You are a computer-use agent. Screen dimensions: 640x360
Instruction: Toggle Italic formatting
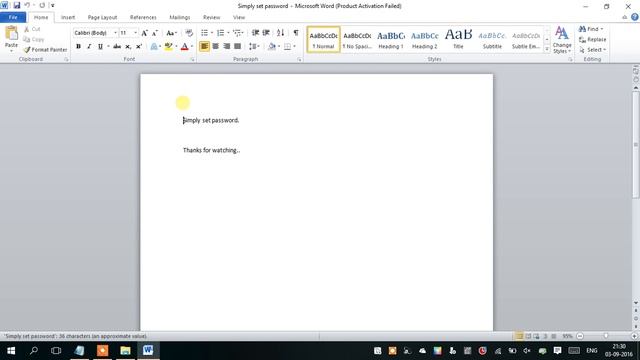[x=89, y=47]
